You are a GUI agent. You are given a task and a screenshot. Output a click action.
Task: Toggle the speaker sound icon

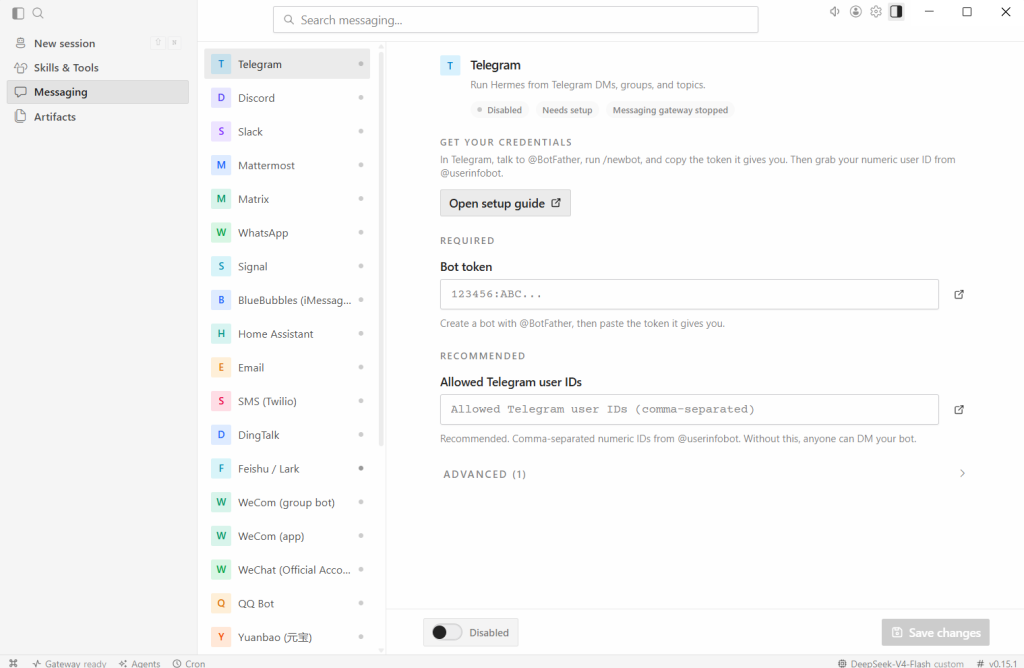[x=835, y=12]
